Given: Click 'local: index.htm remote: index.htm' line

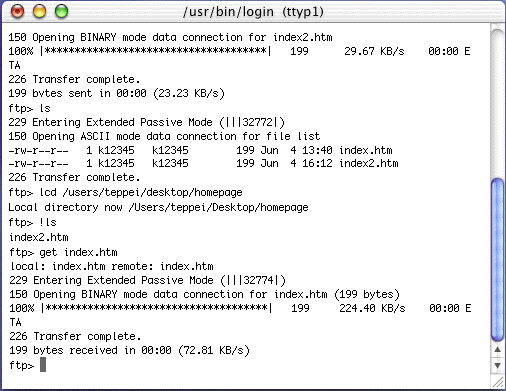Looking at the screenshot, I should 112,266.
